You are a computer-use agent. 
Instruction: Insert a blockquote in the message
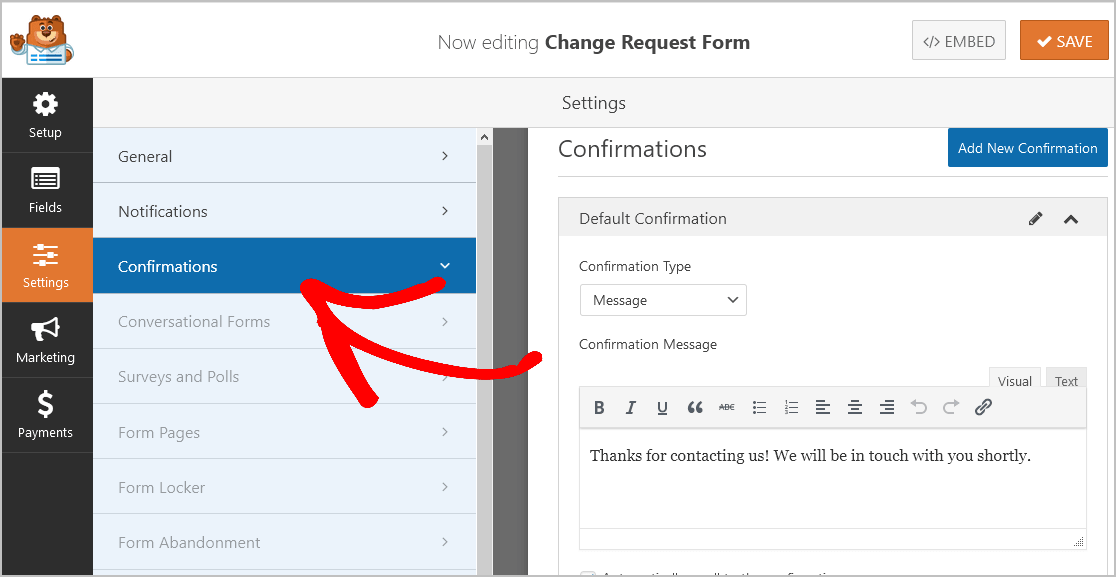pyautogui.click(x=695, y=408)
